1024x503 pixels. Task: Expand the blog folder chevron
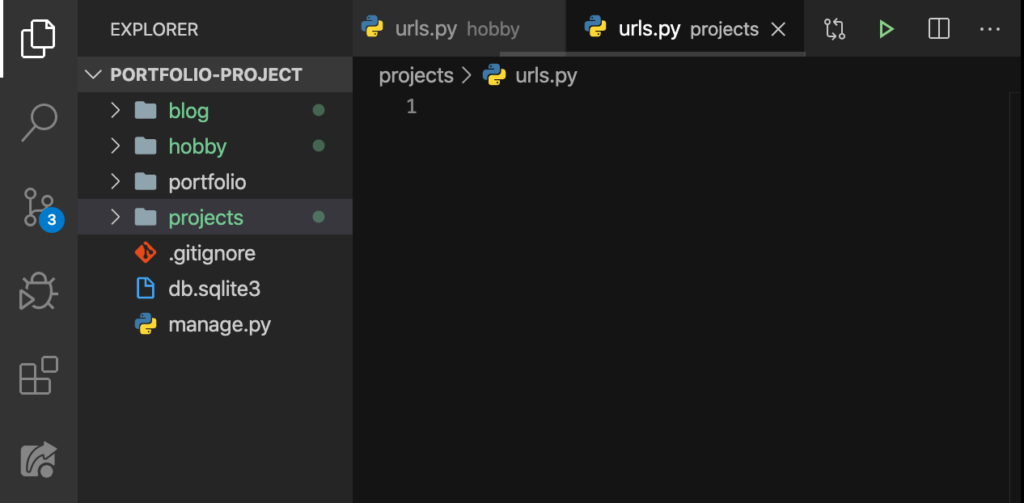116,110
